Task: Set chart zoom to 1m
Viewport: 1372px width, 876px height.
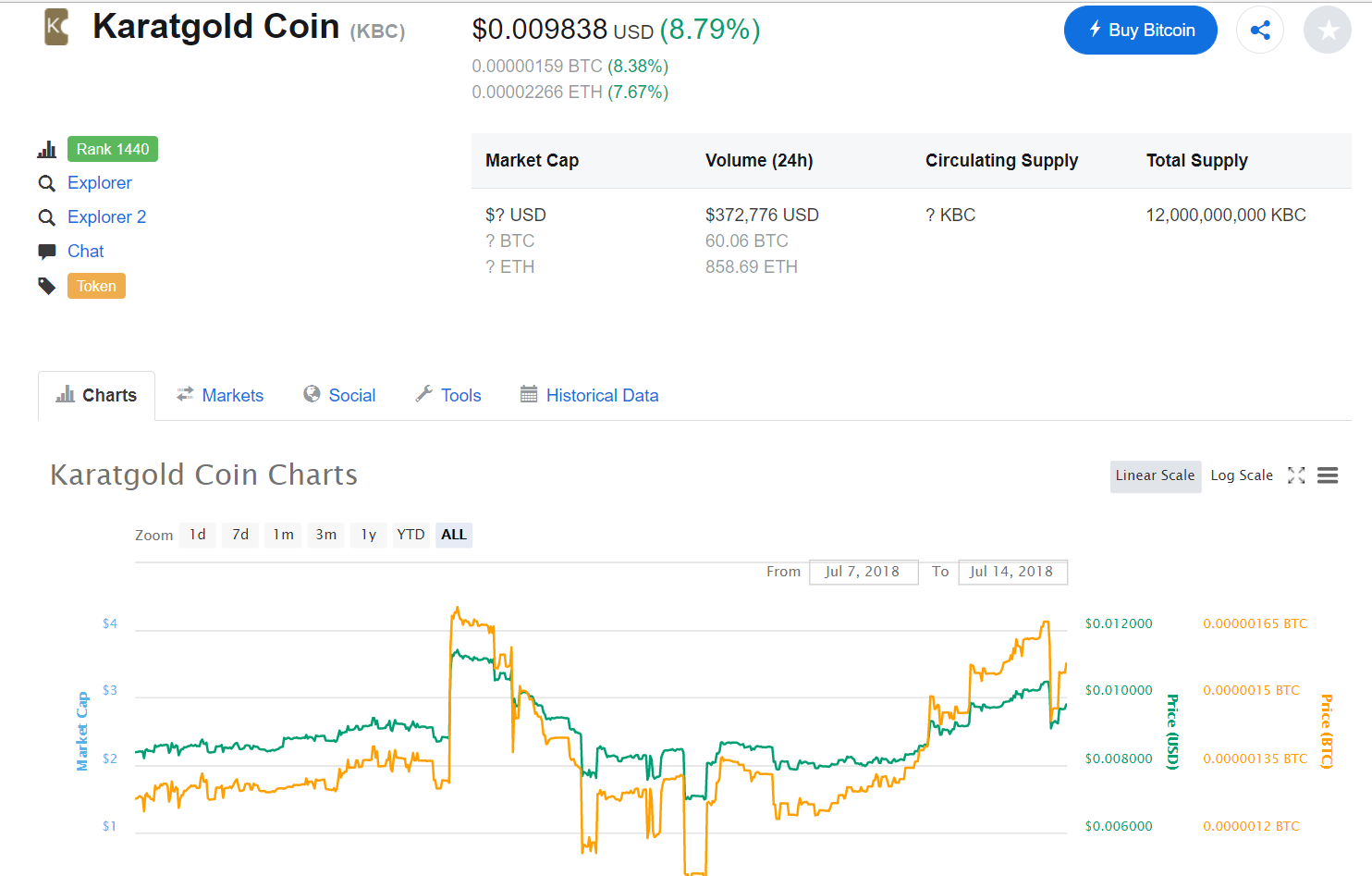Action: tap(283, 535)
